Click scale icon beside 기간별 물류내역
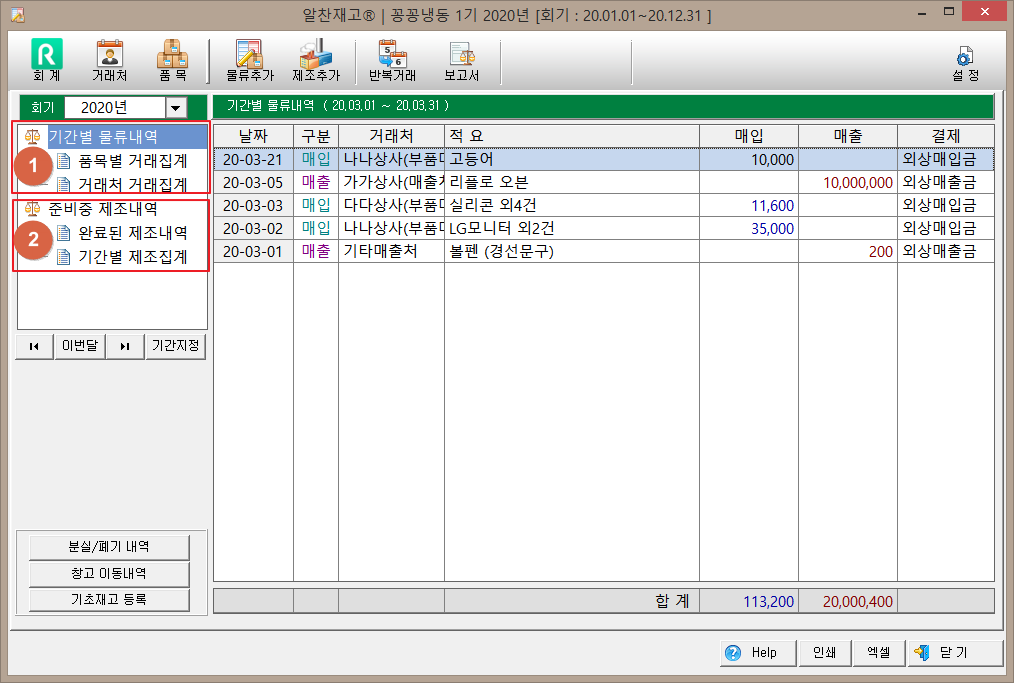The image size is (1014, 683). pos(32,136)
